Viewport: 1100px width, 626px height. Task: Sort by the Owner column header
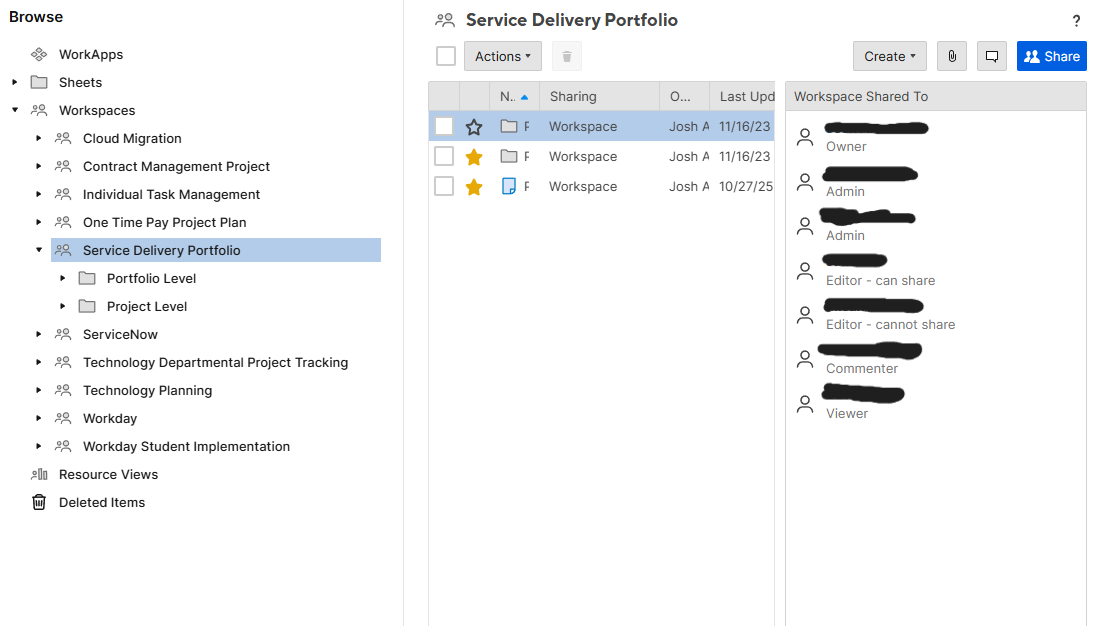[684, 96]
